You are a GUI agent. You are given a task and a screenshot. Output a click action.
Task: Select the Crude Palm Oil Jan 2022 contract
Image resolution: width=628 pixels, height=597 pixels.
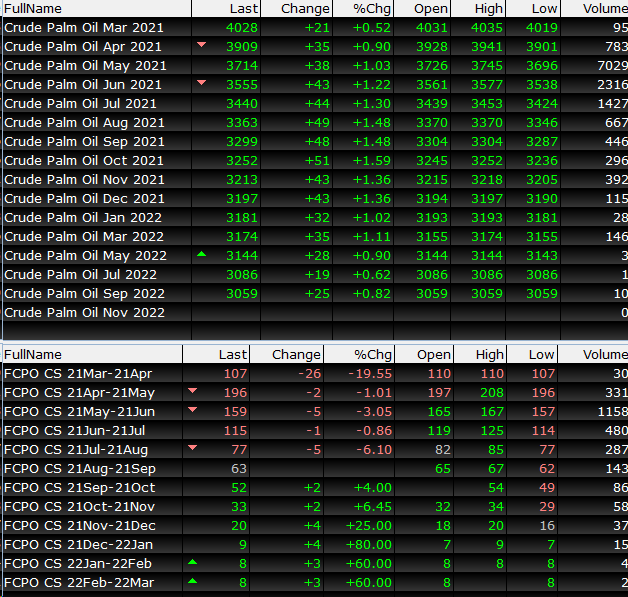[x=83, y=217]
